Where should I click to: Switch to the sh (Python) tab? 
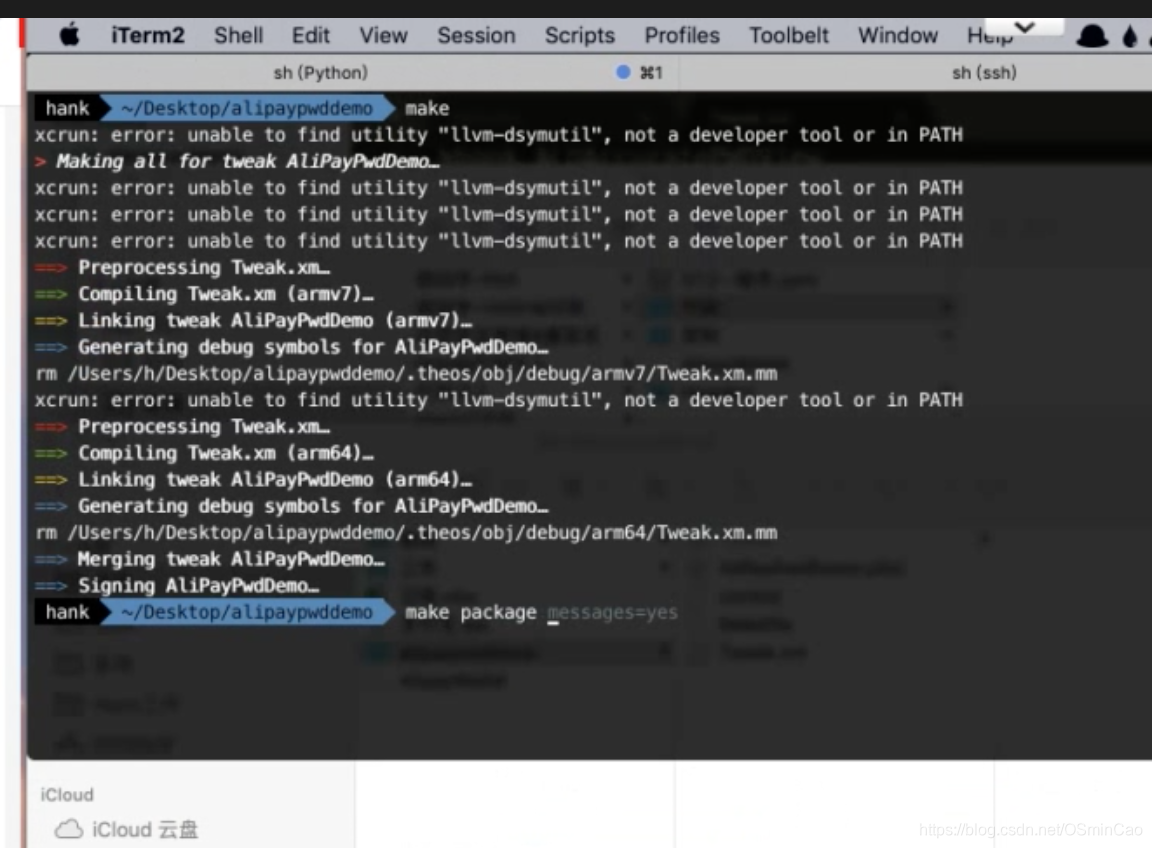(320, 73)
